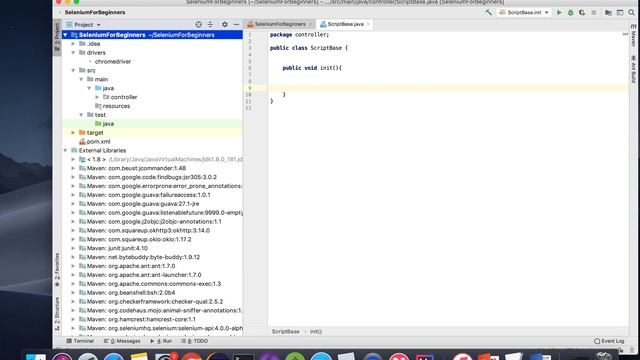
Task: Click the init method name in code
Action: click(326, 68)
